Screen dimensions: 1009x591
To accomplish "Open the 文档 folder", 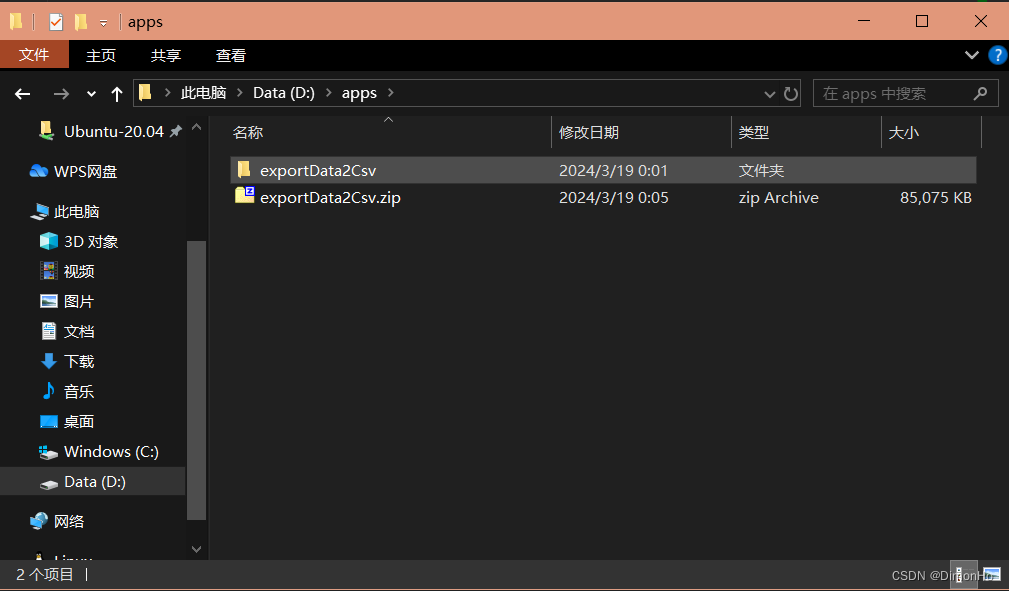I will point(79,332).
